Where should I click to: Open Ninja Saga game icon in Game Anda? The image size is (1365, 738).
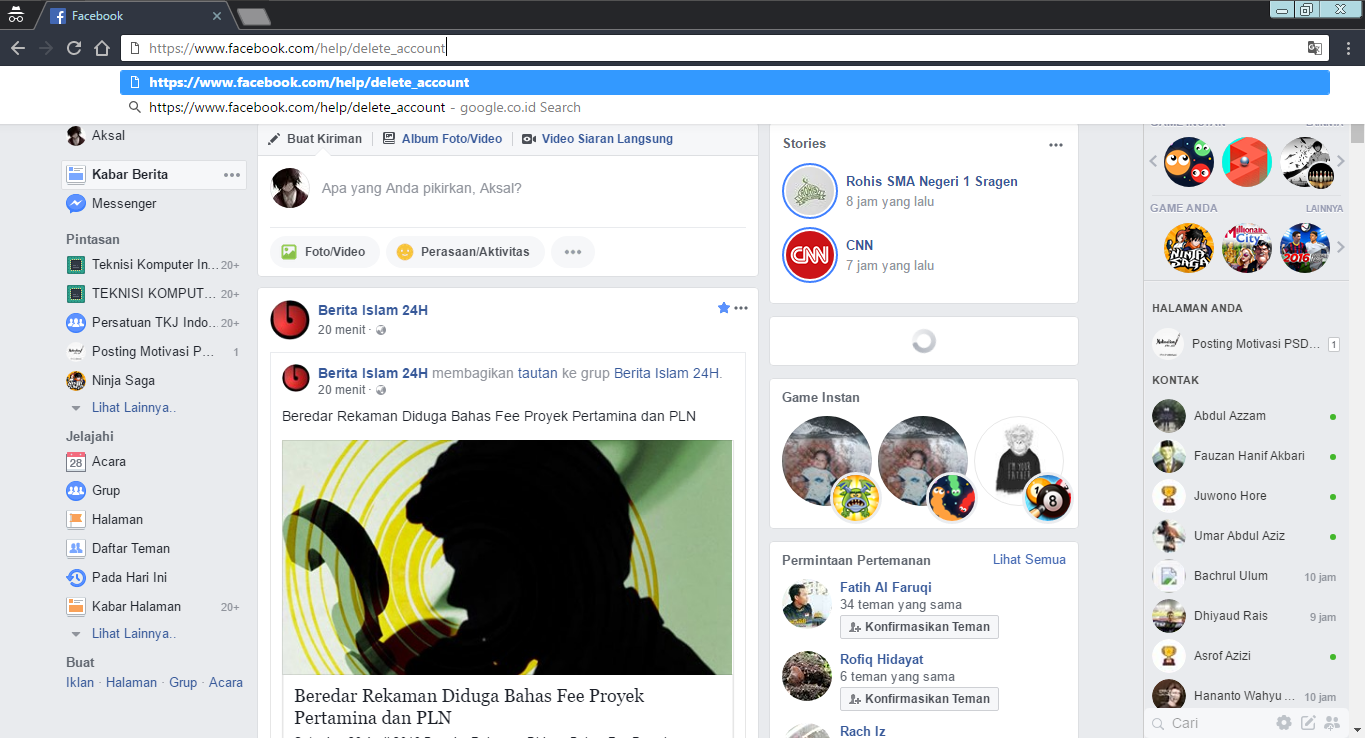click(1189, 248)
